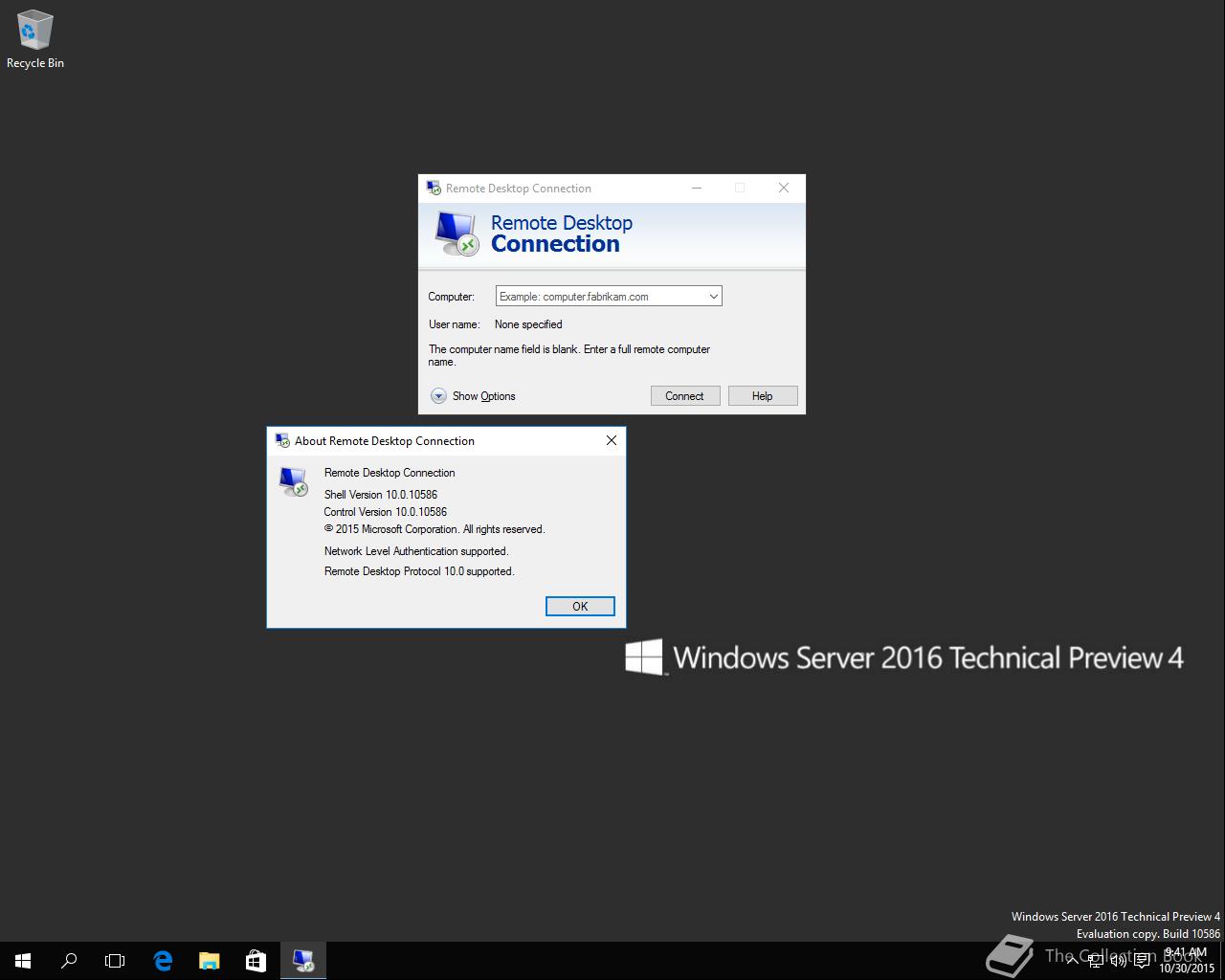1225x980 pixels.
Task: Click the computer icon in About dialog
Action: click(x=294, y=481)
